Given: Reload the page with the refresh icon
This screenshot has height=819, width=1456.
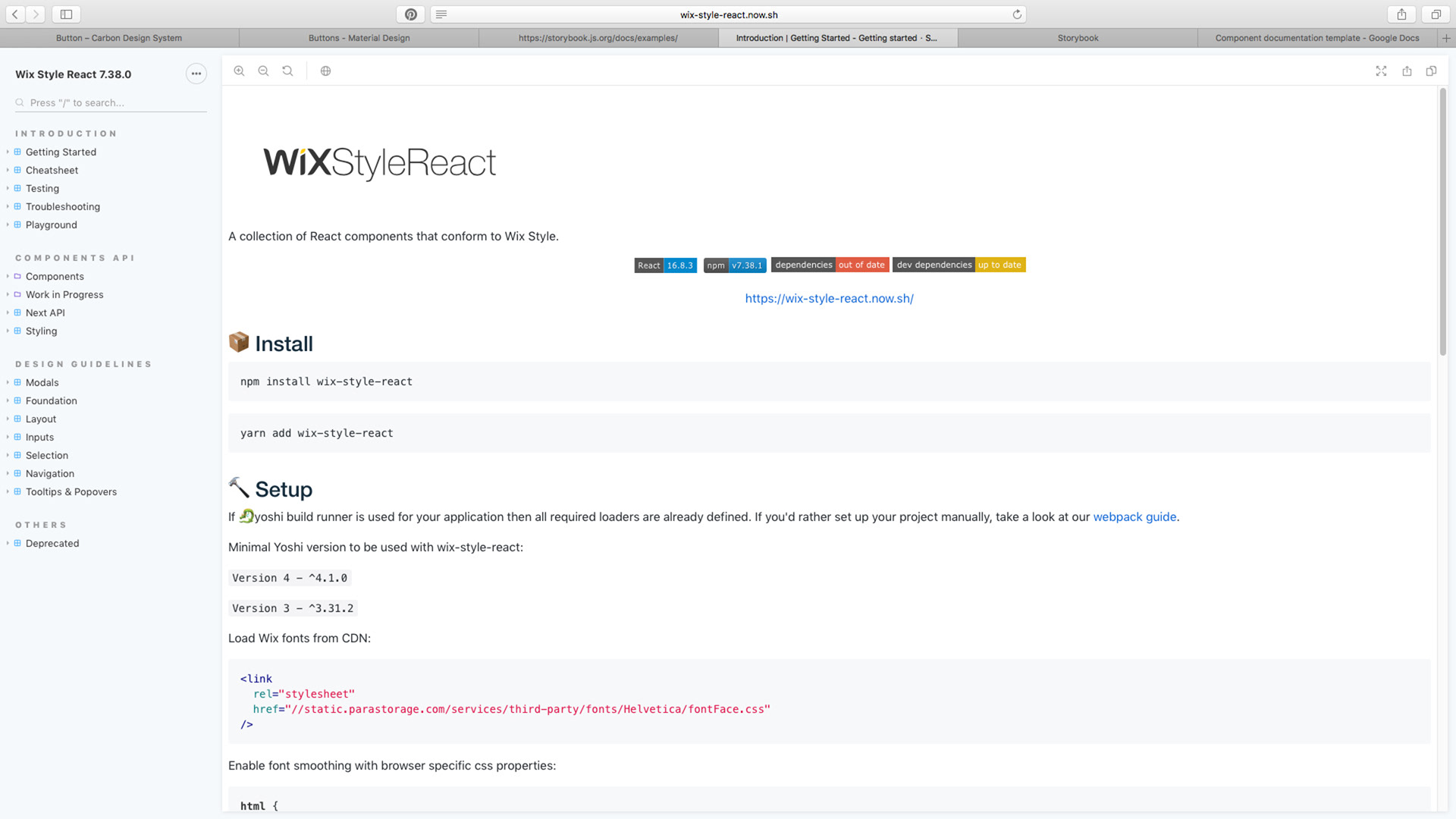Looking at the screenshot, I should click(x=1017, y=14).
